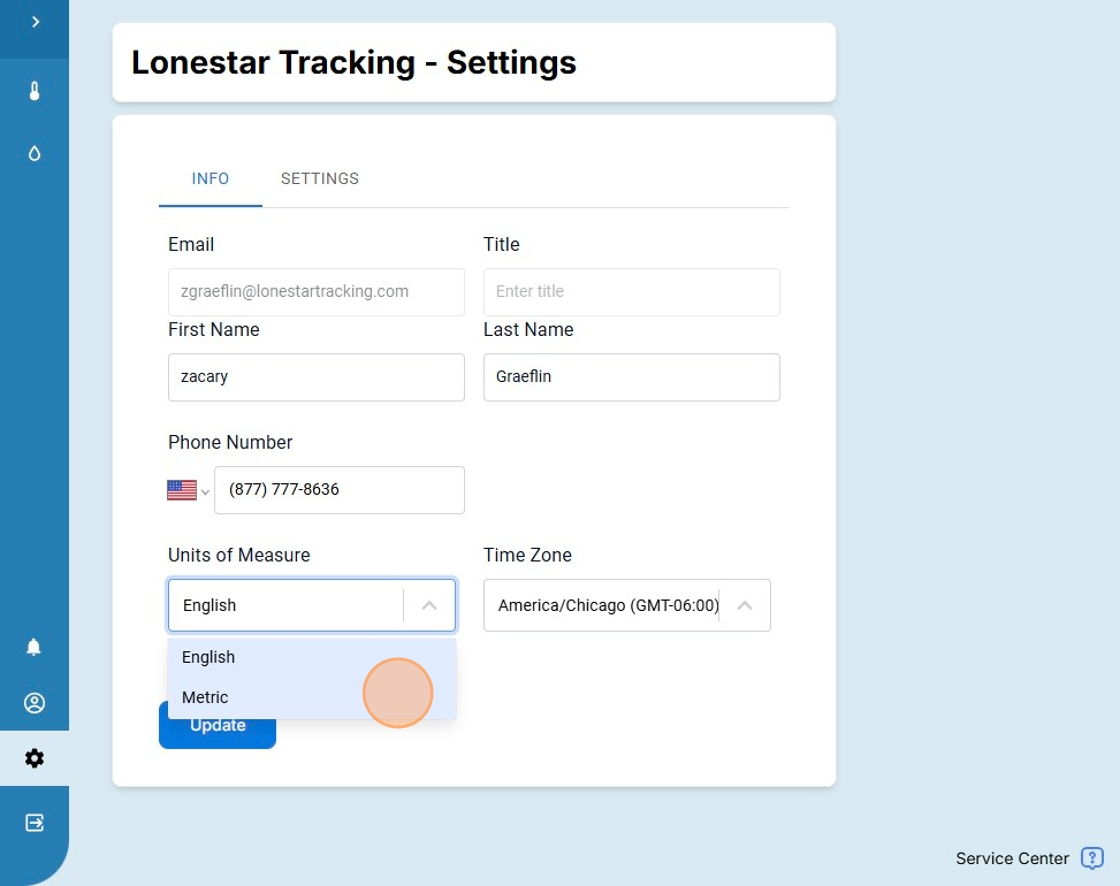
Task: Collapse the Units of Measure dropdown
Action: [429, 605]
